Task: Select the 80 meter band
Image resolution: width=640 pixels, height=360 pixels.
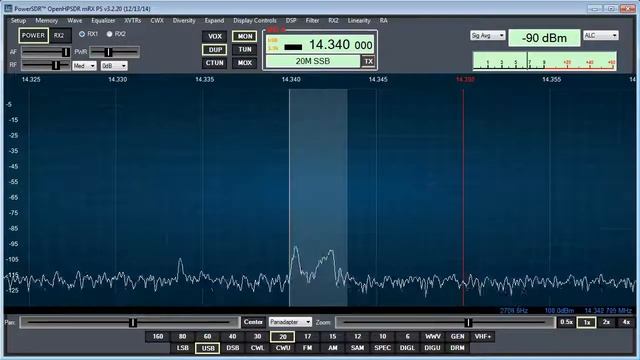Action: [182, 337]
